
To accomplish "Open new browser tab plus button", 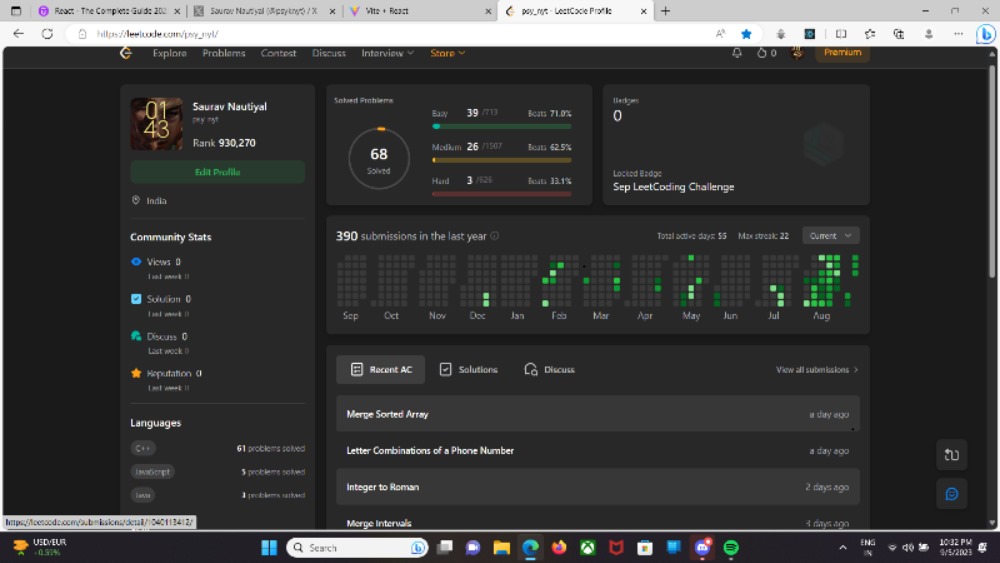I will click(665, 11).
